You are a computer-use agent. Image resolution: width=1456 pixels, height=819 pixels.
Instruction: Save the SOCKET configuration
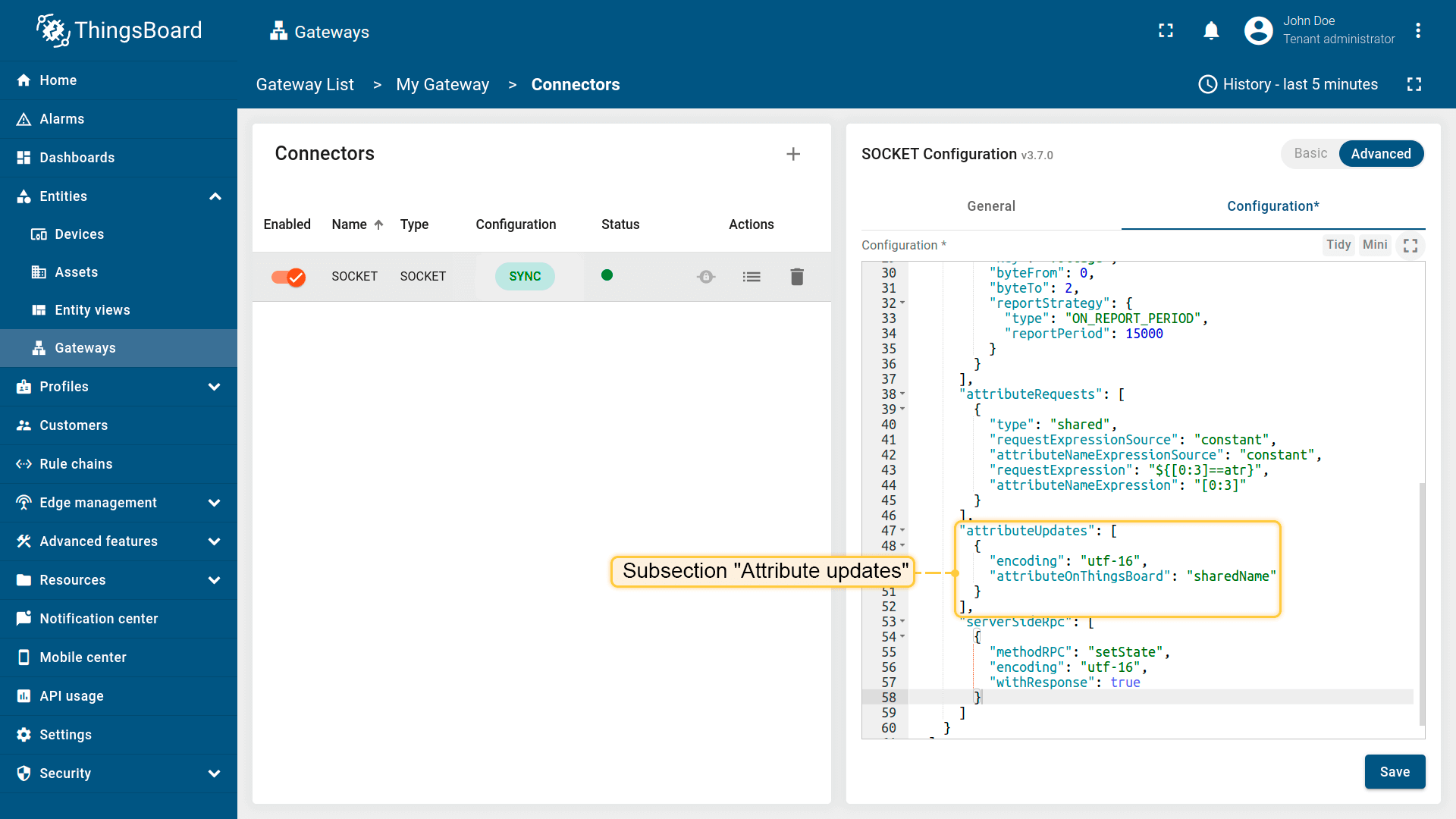pyautogui.click(x=1394, y=772)
